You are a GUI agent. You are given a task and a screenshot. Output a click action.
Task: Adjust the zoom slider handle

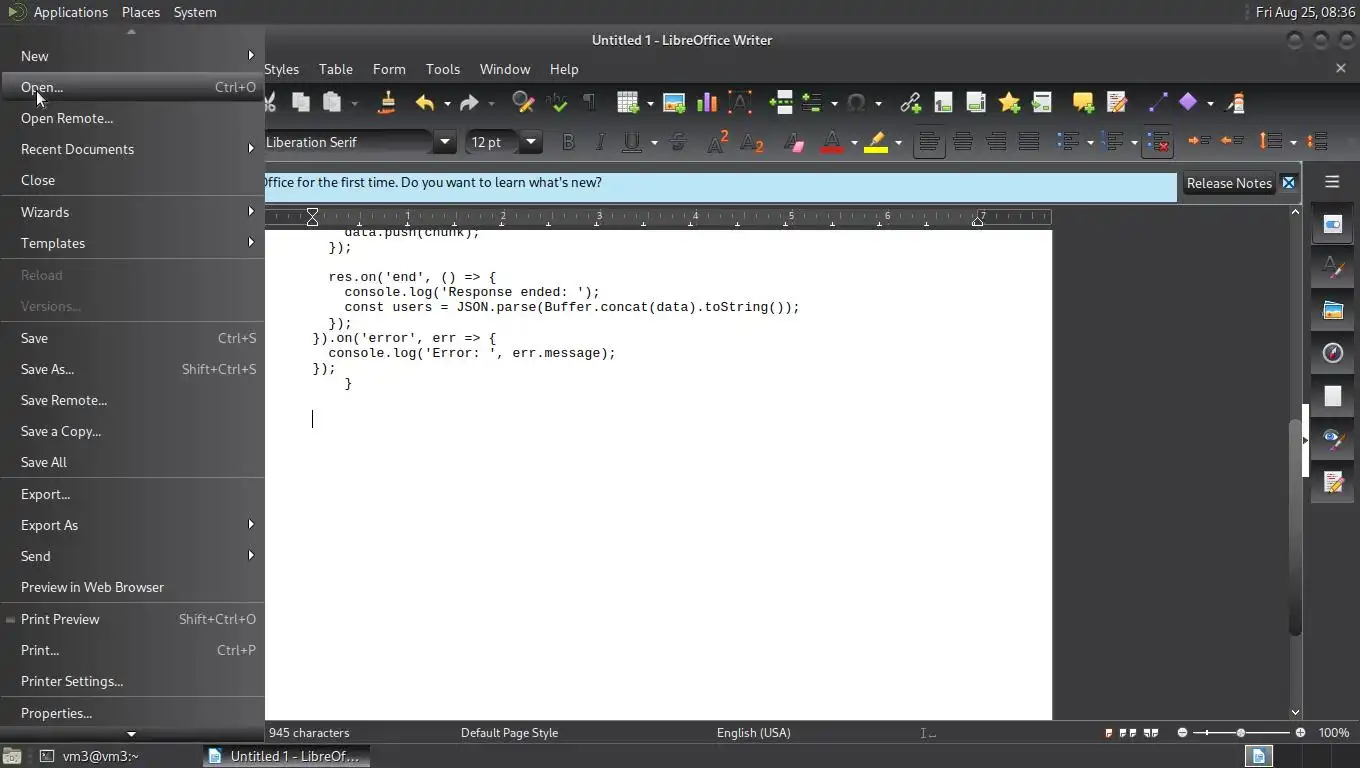pos(1241,733)
